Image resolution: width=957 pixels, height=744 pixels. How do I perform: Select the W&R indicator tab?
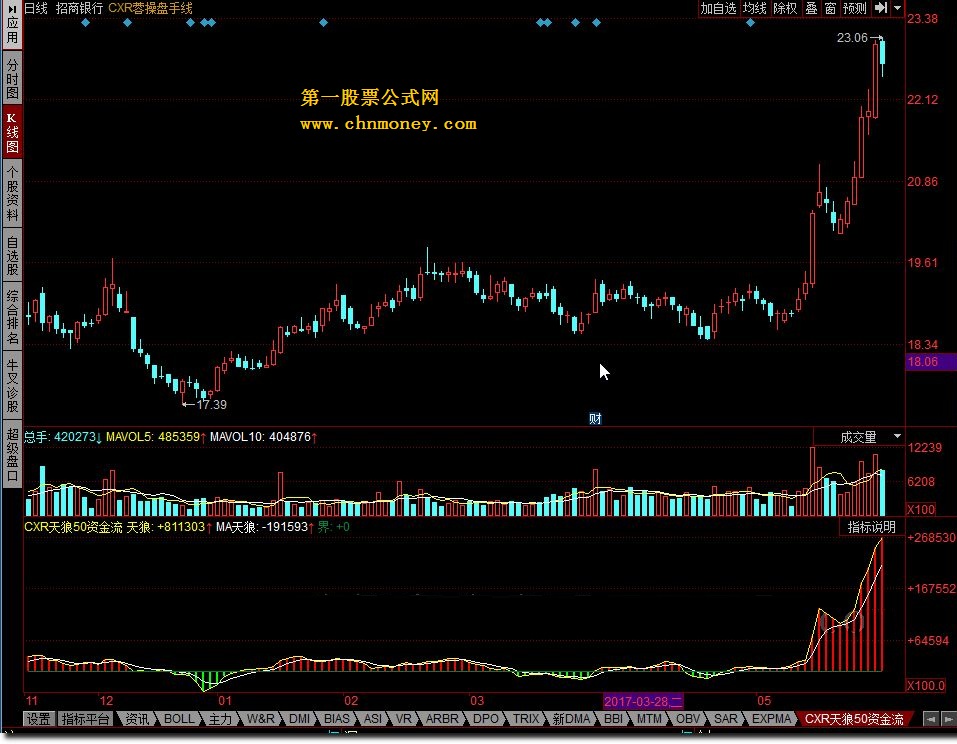pos(261,719)
